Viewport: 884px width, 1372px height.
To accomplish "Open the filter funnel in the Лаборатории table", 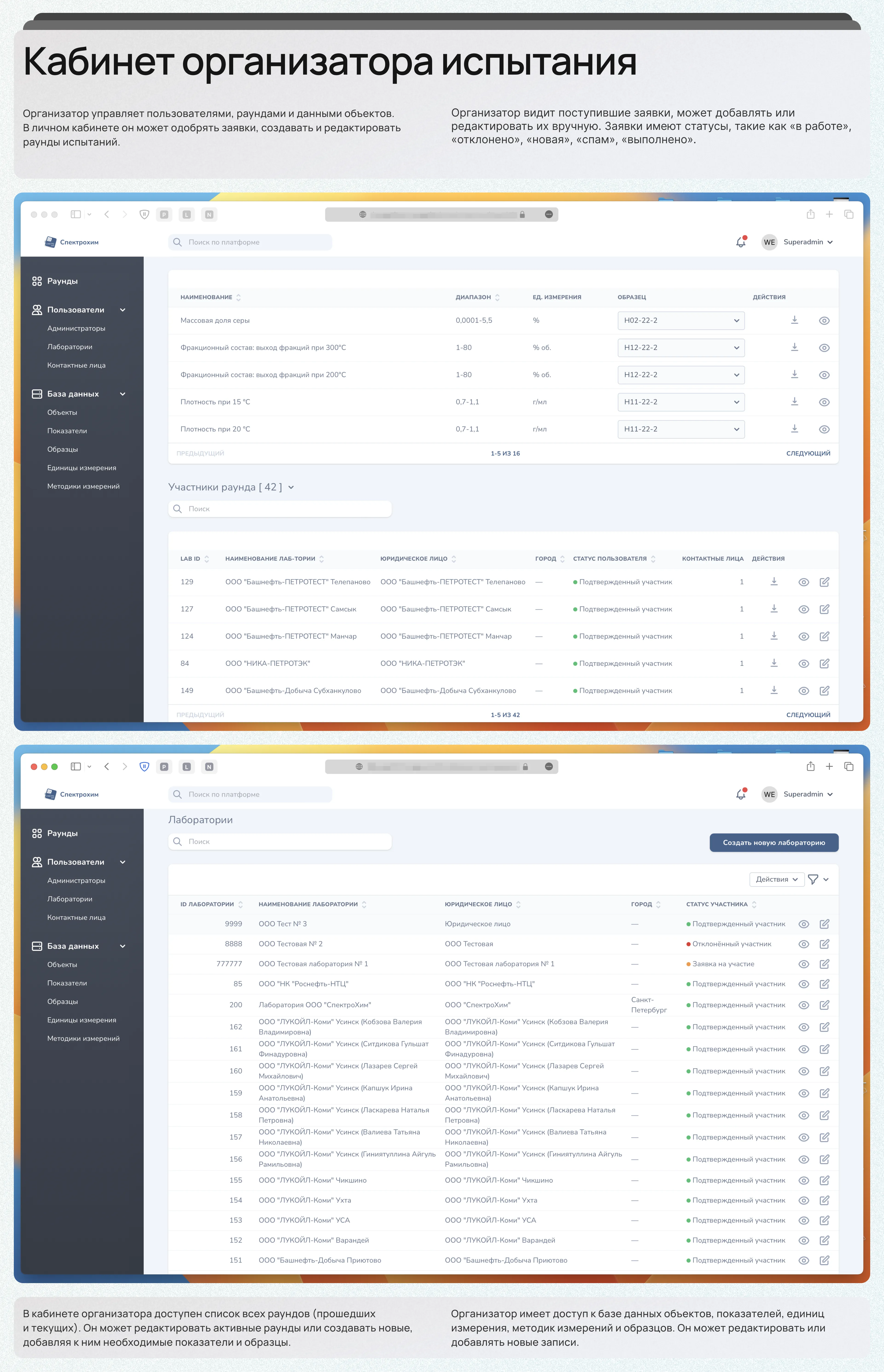I will [813, 879].
